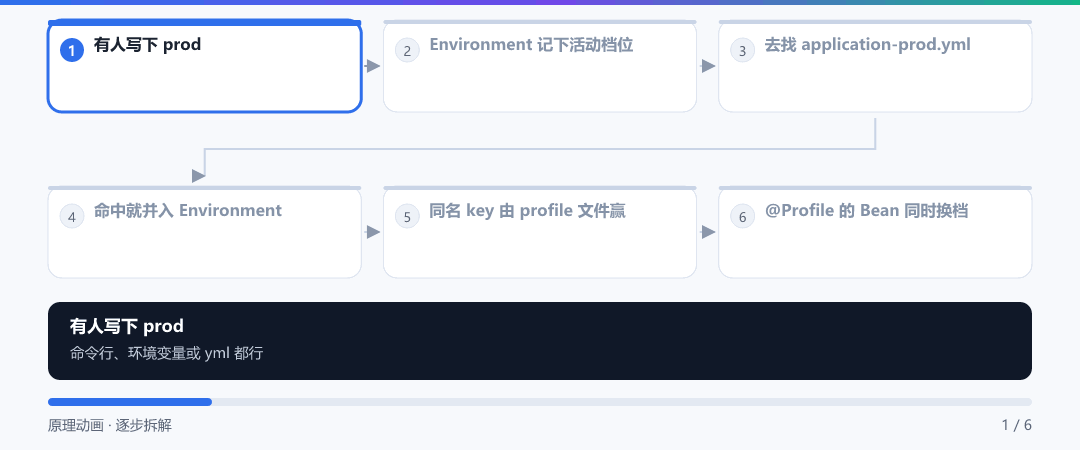
Task: Select step 6 "@Profile 的 Bean 同时换档"
Action: click(875, 232)
